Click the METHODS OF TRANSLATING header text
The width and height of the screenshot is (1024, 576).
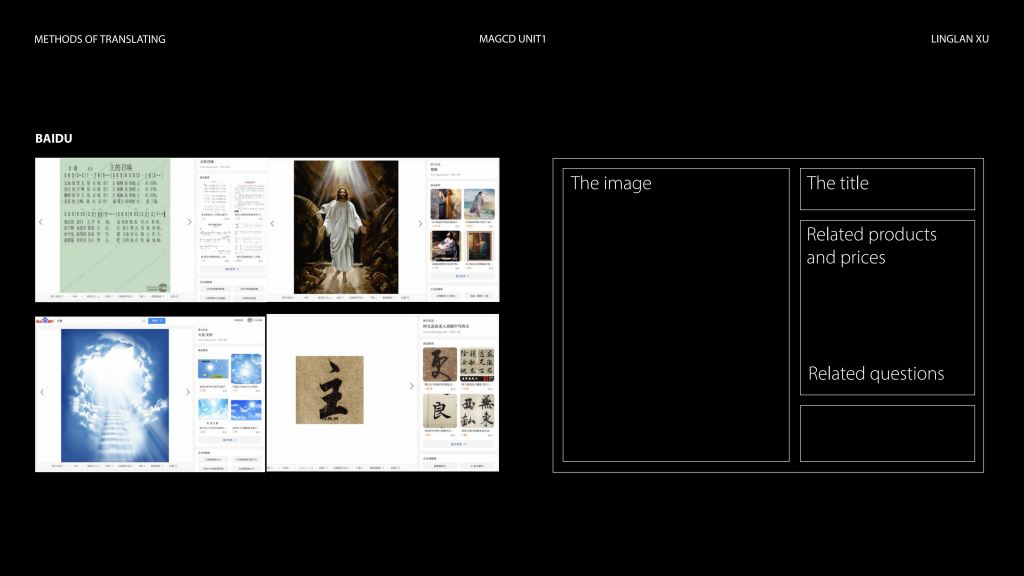pyautogui.click(x=100, y=39)
